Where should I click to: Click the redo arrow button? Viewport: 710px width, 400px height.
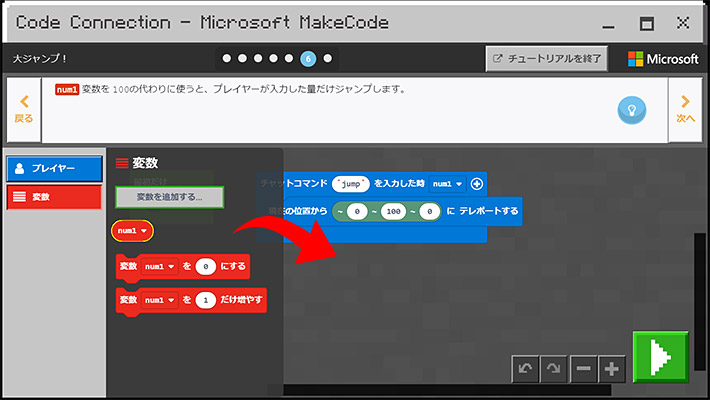point(554,369)
